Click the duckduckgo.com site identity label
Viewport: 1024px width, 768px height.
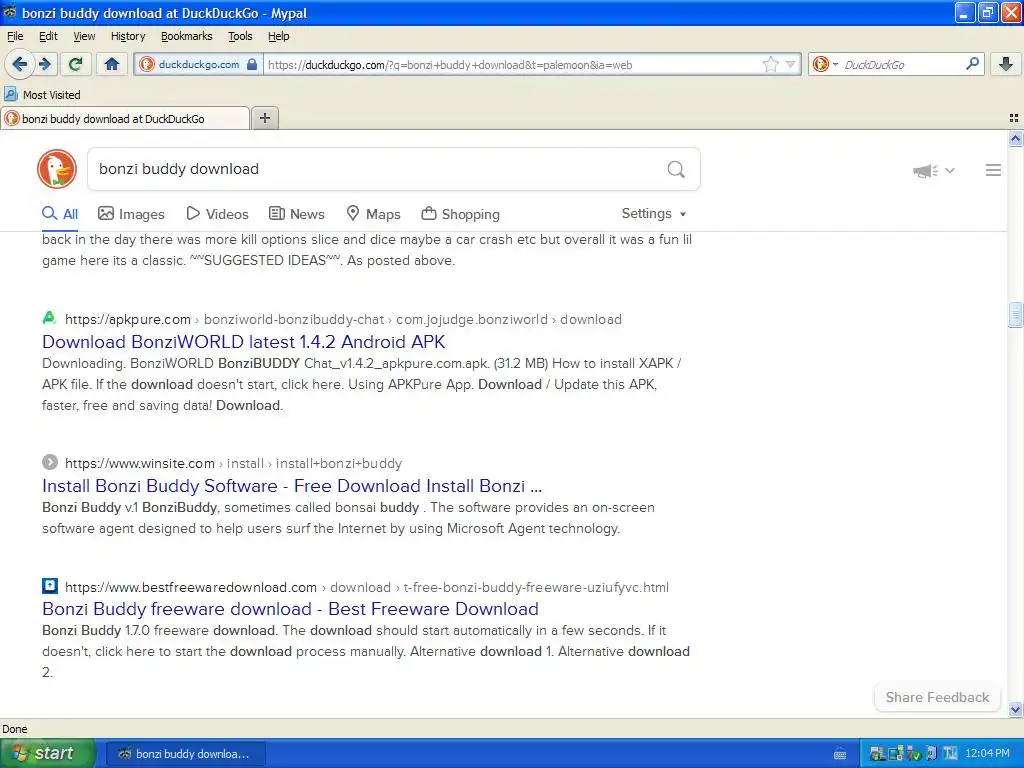199,64
